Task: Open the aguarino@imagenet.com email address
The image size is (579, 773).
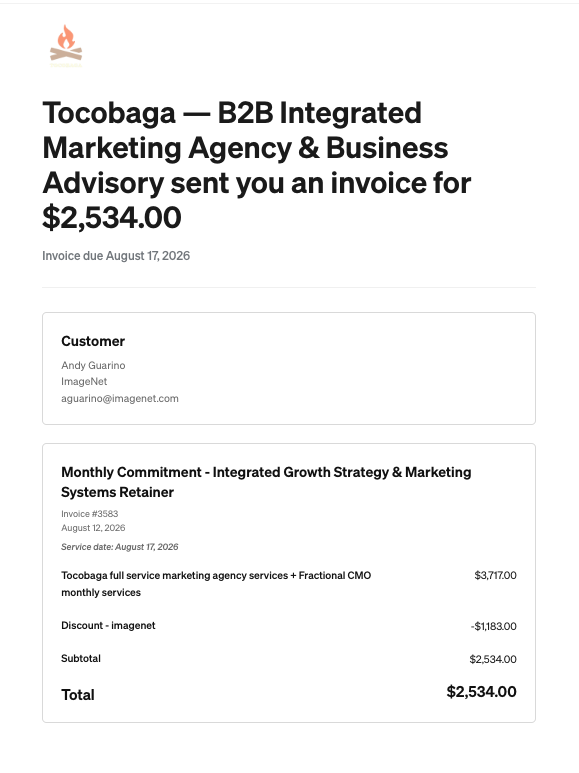Action: pos(120,398)
